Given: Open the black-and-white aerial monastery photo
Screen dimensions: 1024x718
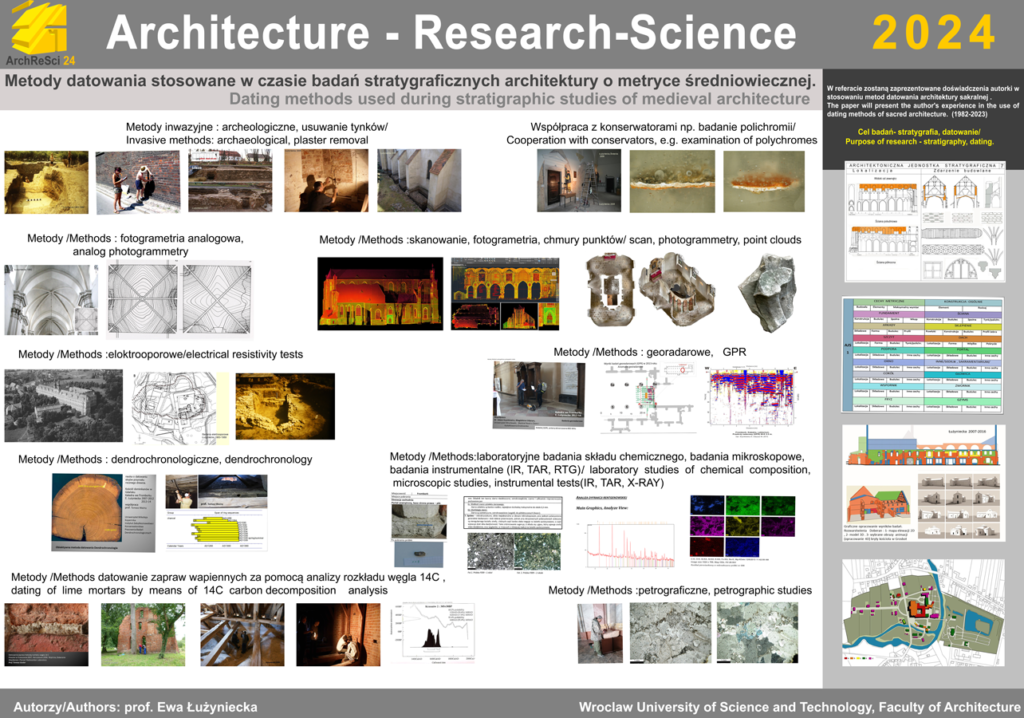Looking at the screenshot, I should [x=63, y=406].
